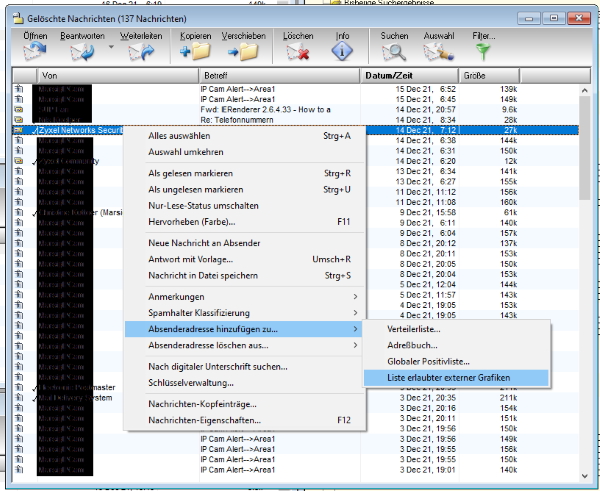The image size is (600, 491).
Task: Click the Filter funnel icon
Action: [x=484, y=52]
